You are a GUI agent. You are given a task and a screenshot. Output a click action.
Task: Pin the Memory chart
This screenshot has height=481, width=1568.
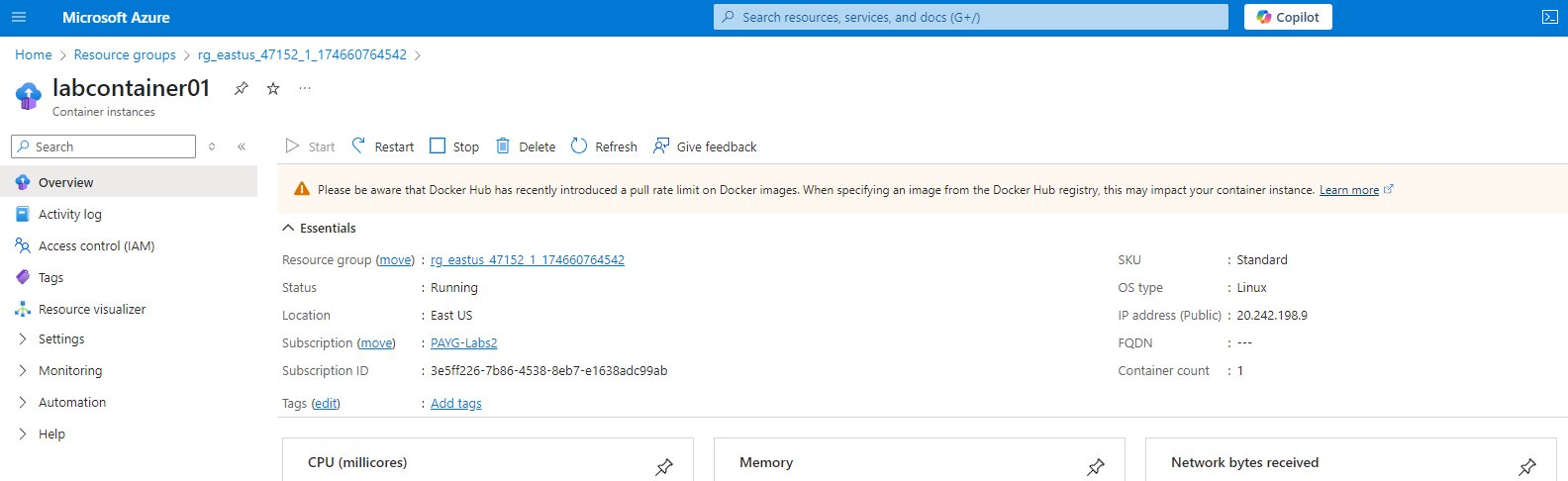click(1096, 466)
